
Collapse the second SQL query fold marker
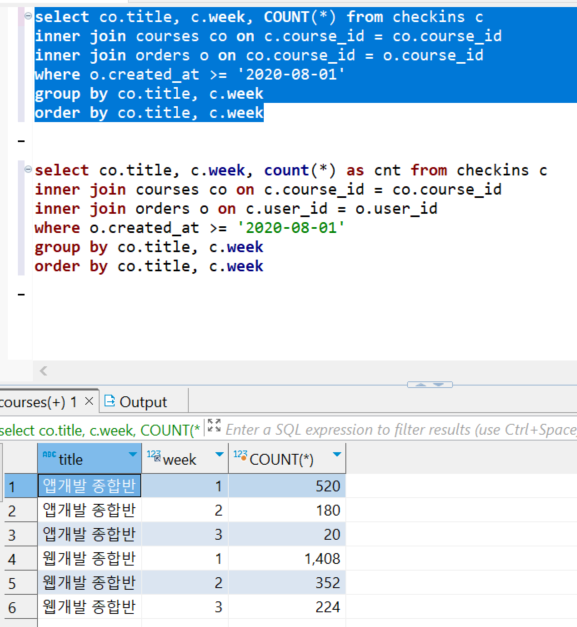click(x=28, y=170)
